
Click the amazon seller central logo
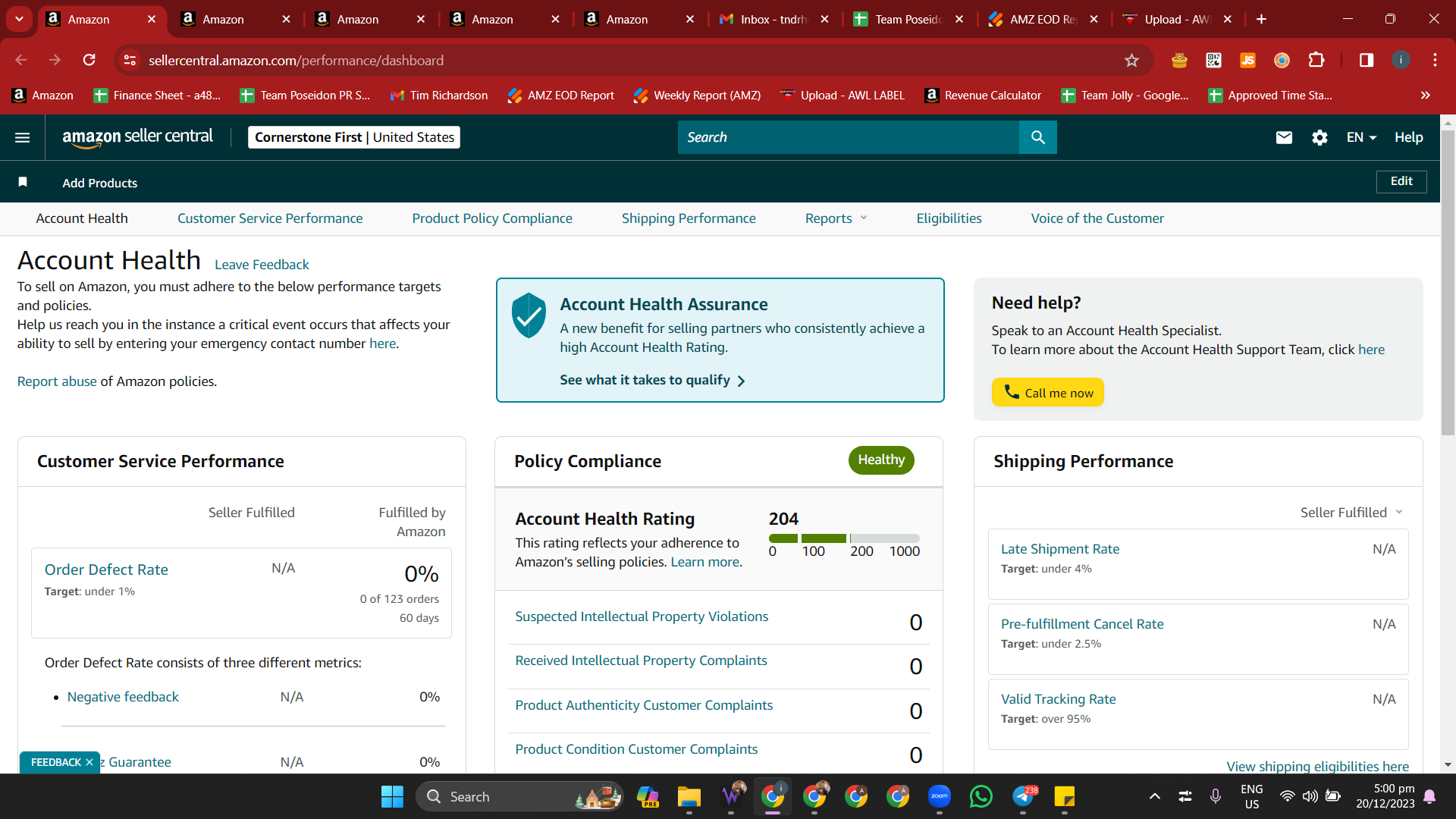(x=137, y=137)
